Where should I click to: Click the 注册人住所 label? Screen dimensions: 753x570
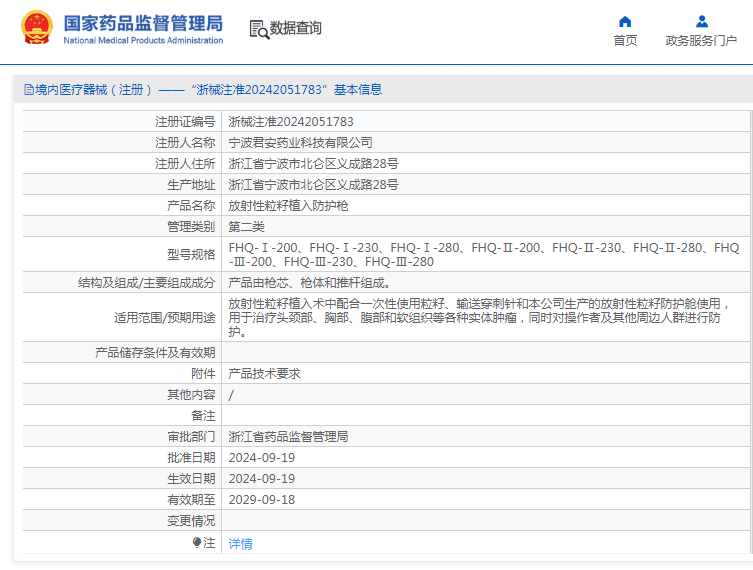(x=185, y=164)
